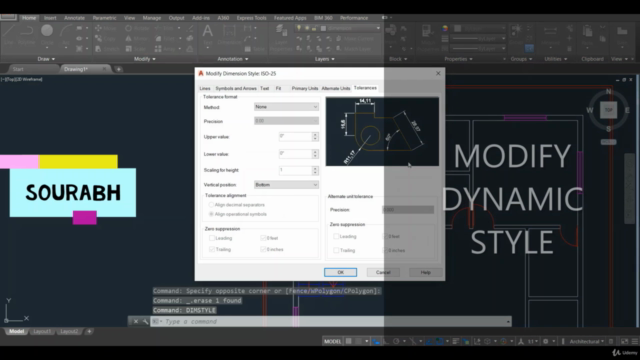Open the Method dropdown in Tolerance format

coord(286,107)
